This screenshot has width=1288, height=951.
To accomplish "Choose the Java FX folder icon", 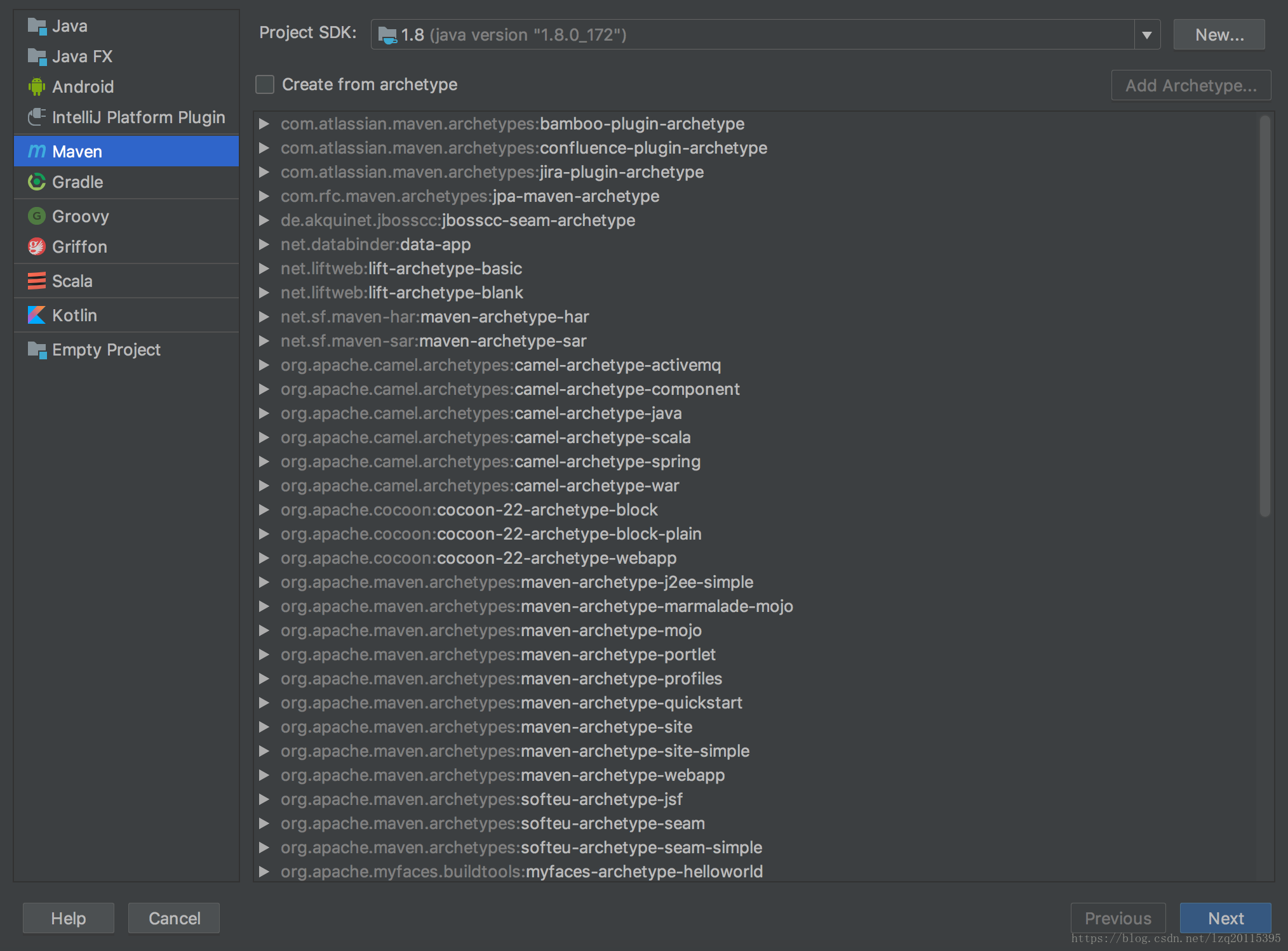I will coord(37,57).
